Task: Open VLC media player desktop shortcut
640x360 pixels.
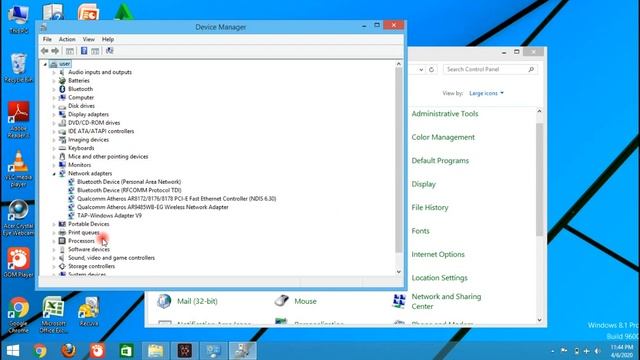Action: point(18,169)
